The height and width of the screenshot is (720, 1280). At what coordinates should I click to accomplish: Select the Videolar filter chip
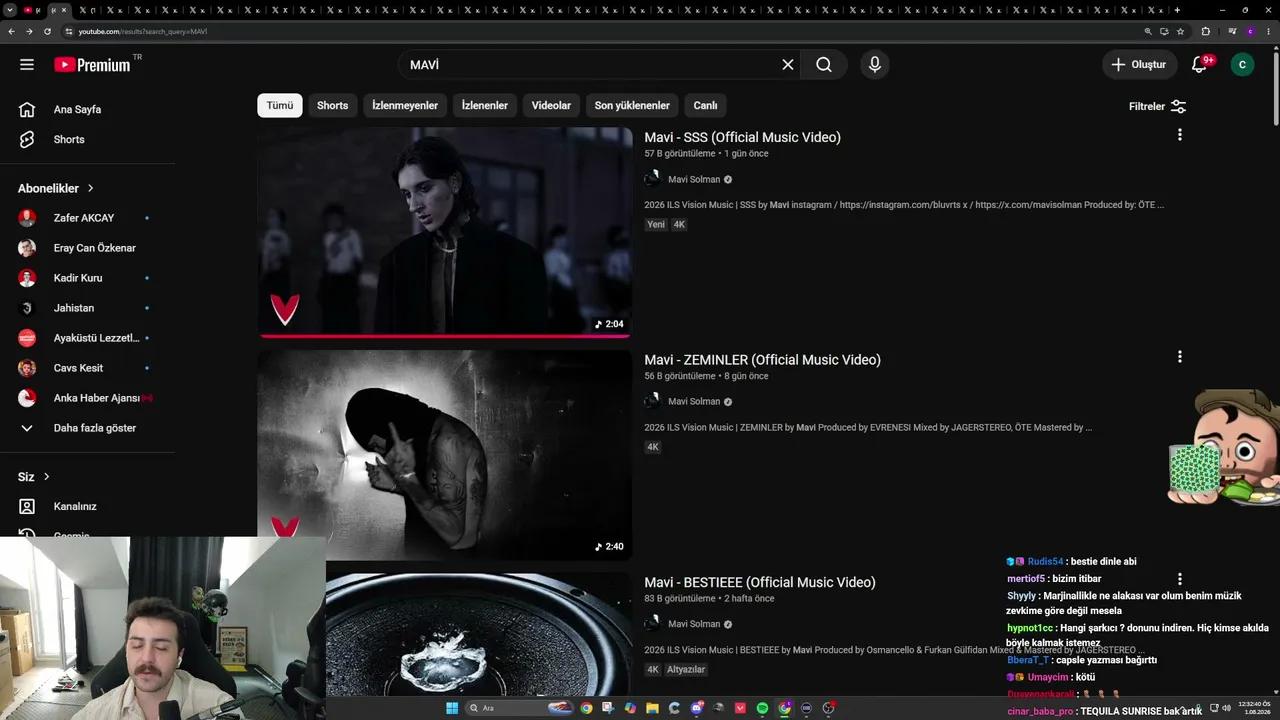(x=551, y=105)
